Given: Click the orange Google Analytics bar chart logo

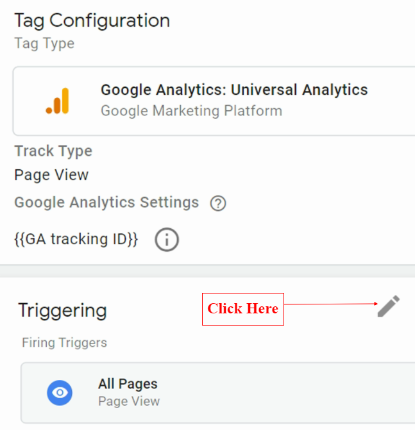Looking at the screenshot, I should click(x=57, y=101).
